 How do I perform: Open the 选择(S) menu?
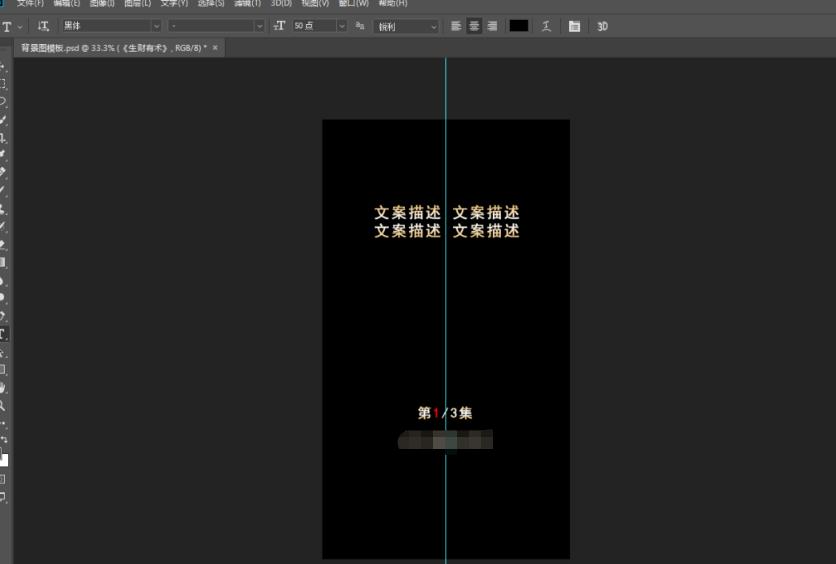pos(211,3)
